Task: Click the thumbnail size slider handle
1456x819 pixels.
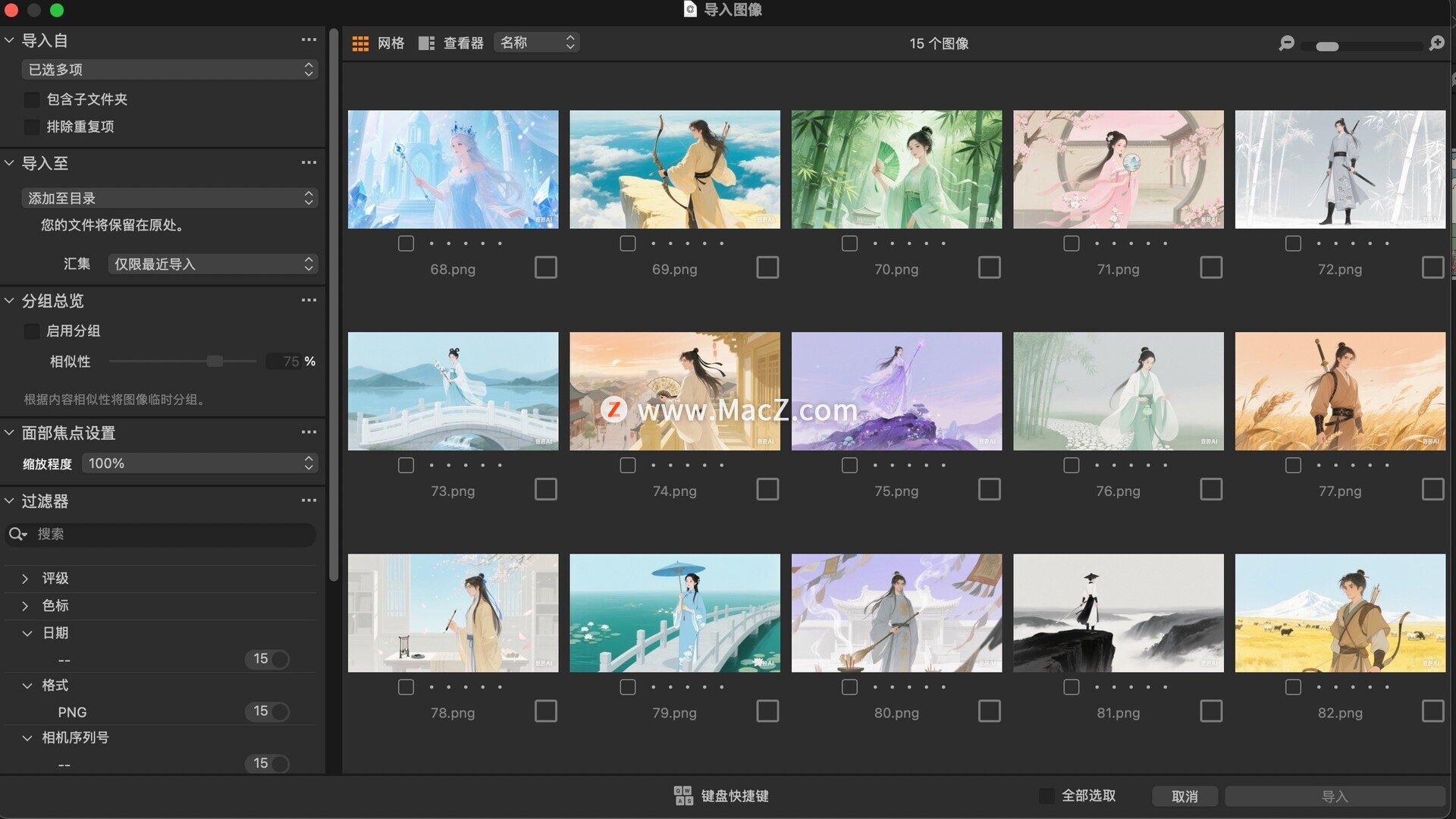Action: pyautogui.click(x=1327, y=46)
